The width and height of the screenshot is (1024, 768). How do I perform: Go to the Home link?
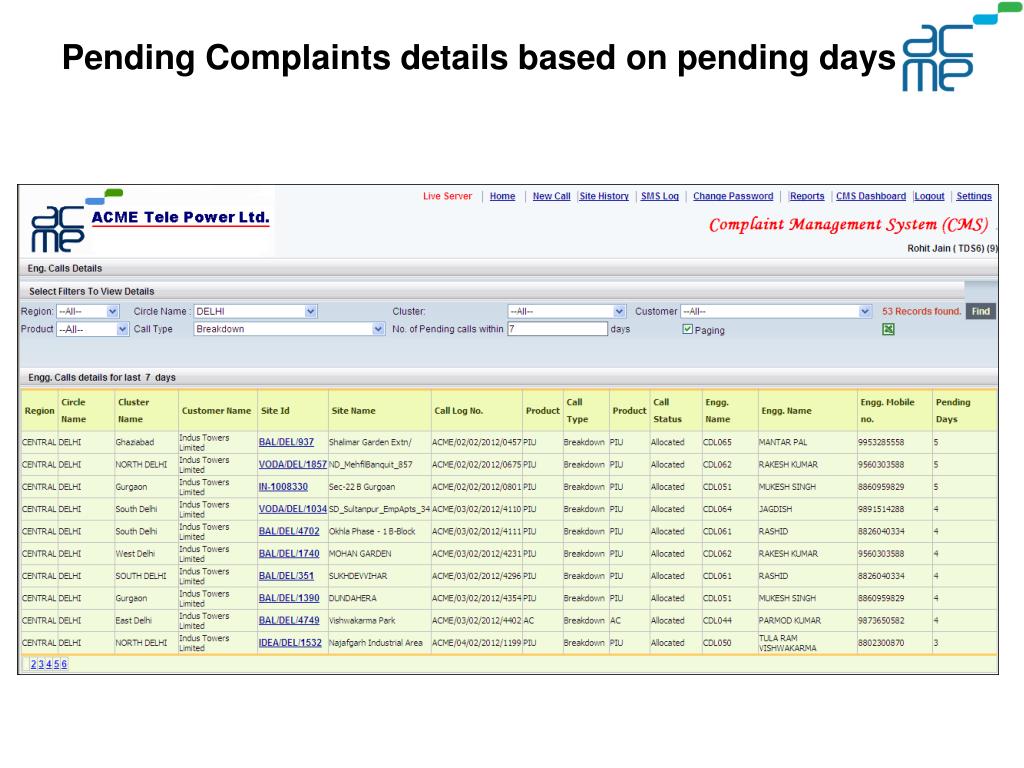(502, 196)
